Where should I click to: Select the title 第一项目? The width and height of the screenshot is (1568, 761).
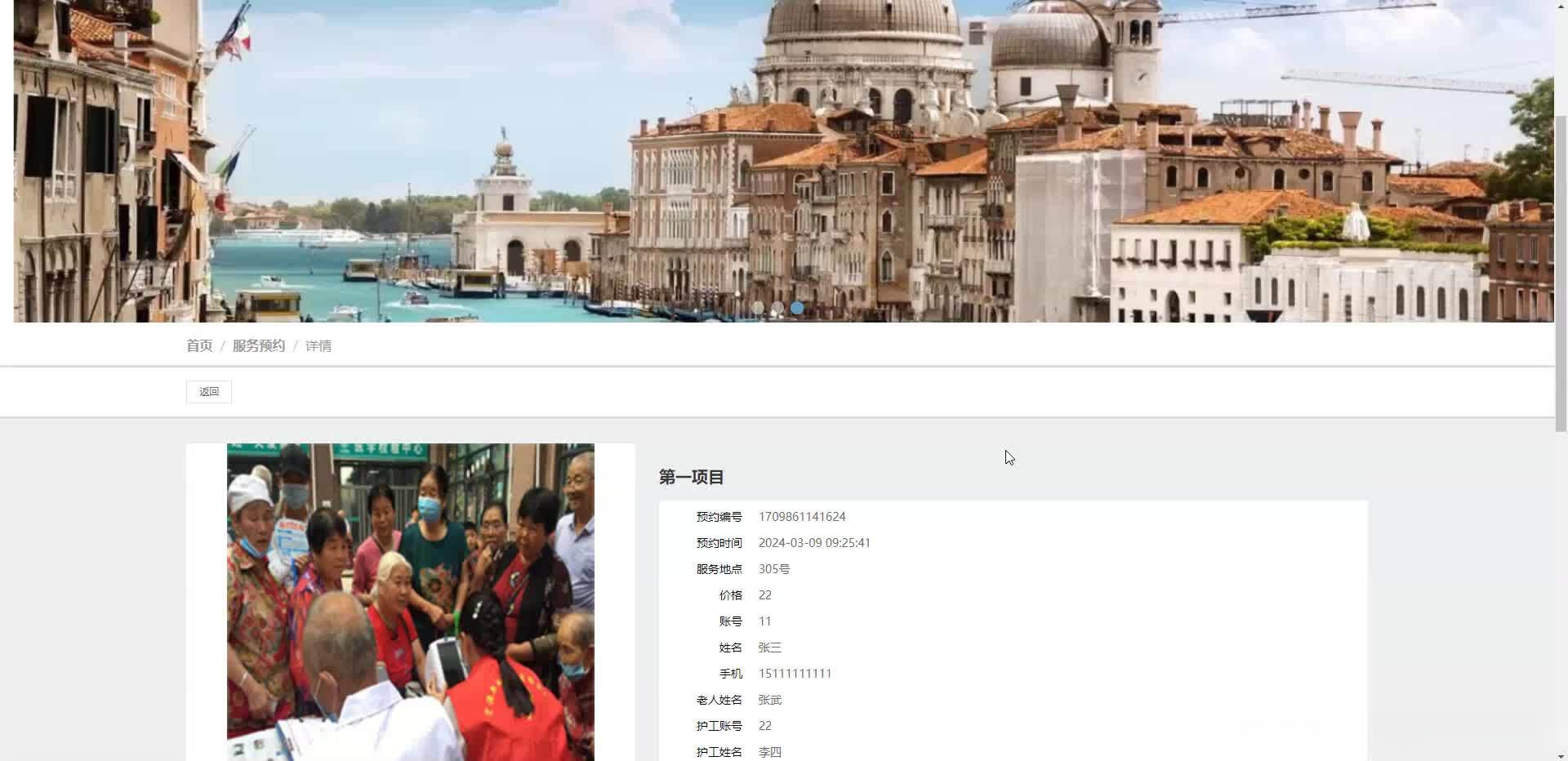click(692, 478)
